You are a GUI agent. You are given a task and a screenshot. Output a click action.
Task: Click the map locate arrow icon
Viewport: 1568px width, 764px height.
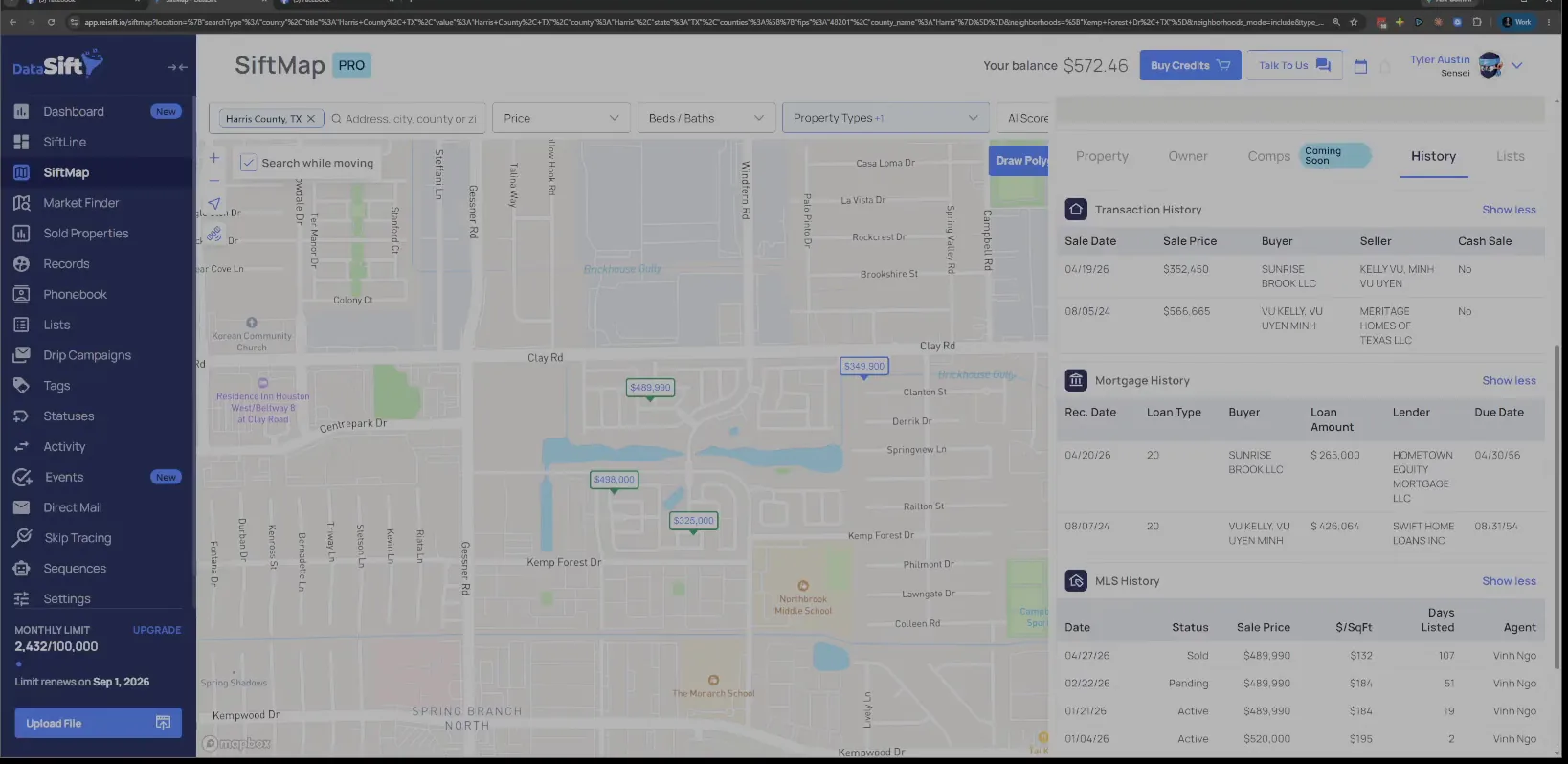coord(214,204)
